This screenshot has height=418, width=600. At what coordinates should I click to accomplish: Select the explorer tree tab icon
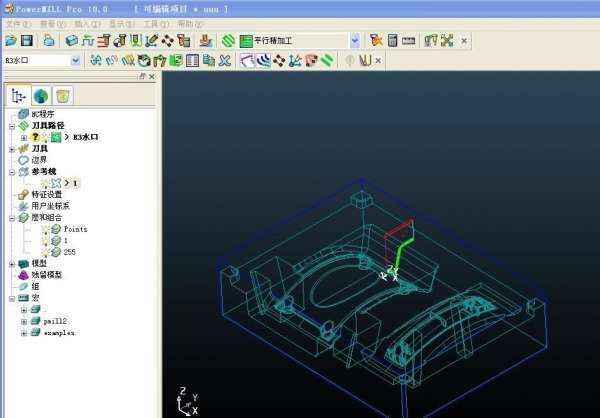[x=18, y=96]
